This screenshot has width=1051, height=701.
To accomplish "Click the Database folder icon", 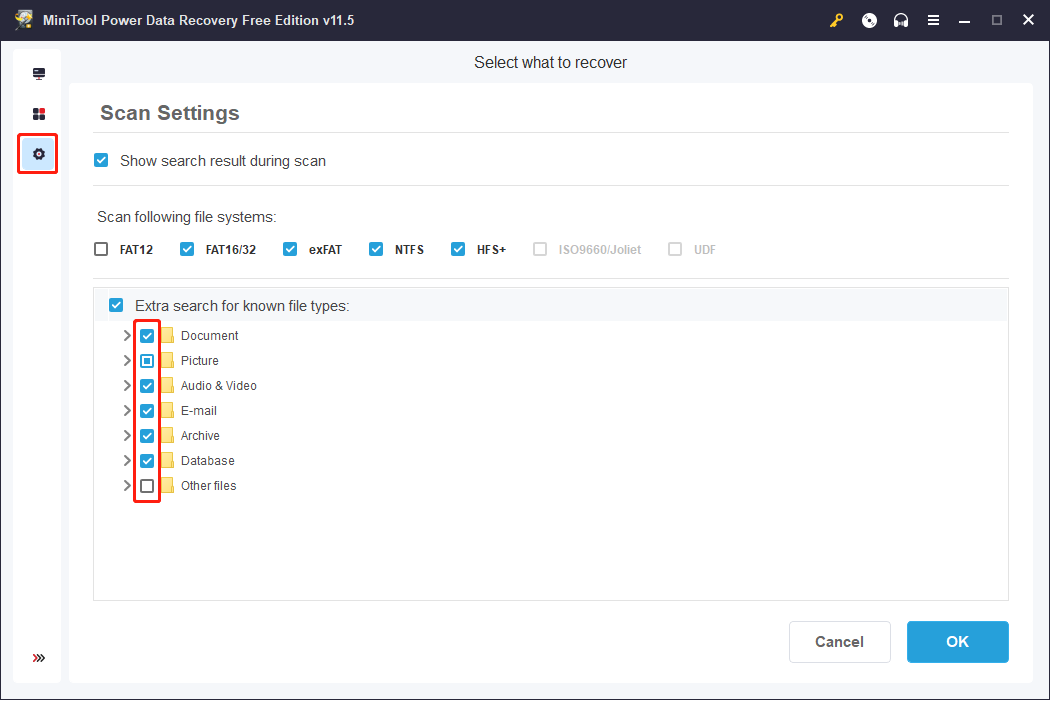I will coord(168,460).
